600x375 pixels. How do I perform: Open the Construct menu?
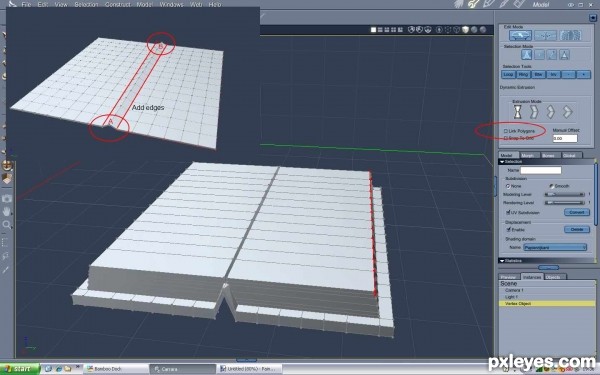[x=117, y=4]
